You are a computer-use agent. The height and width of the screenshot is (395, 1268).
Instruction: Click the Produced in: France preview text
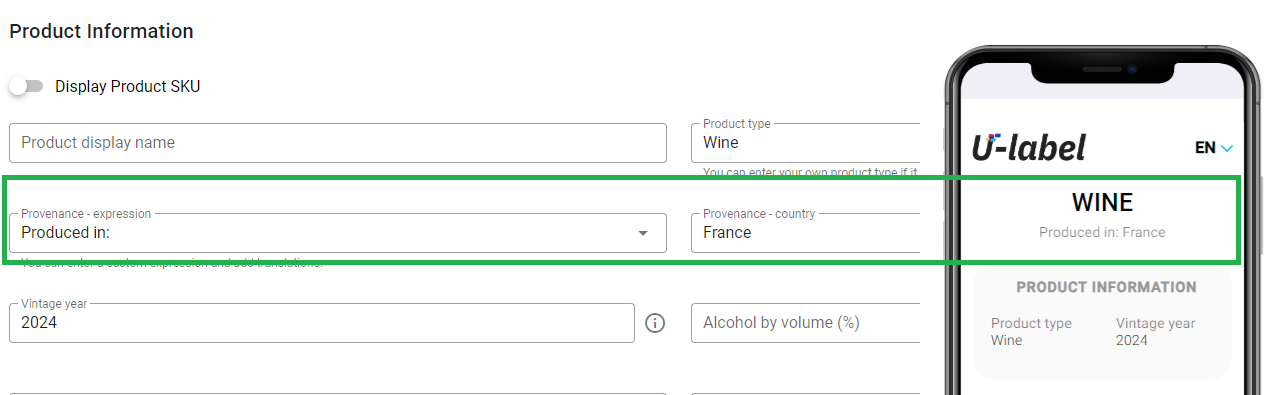[1102, 232]
